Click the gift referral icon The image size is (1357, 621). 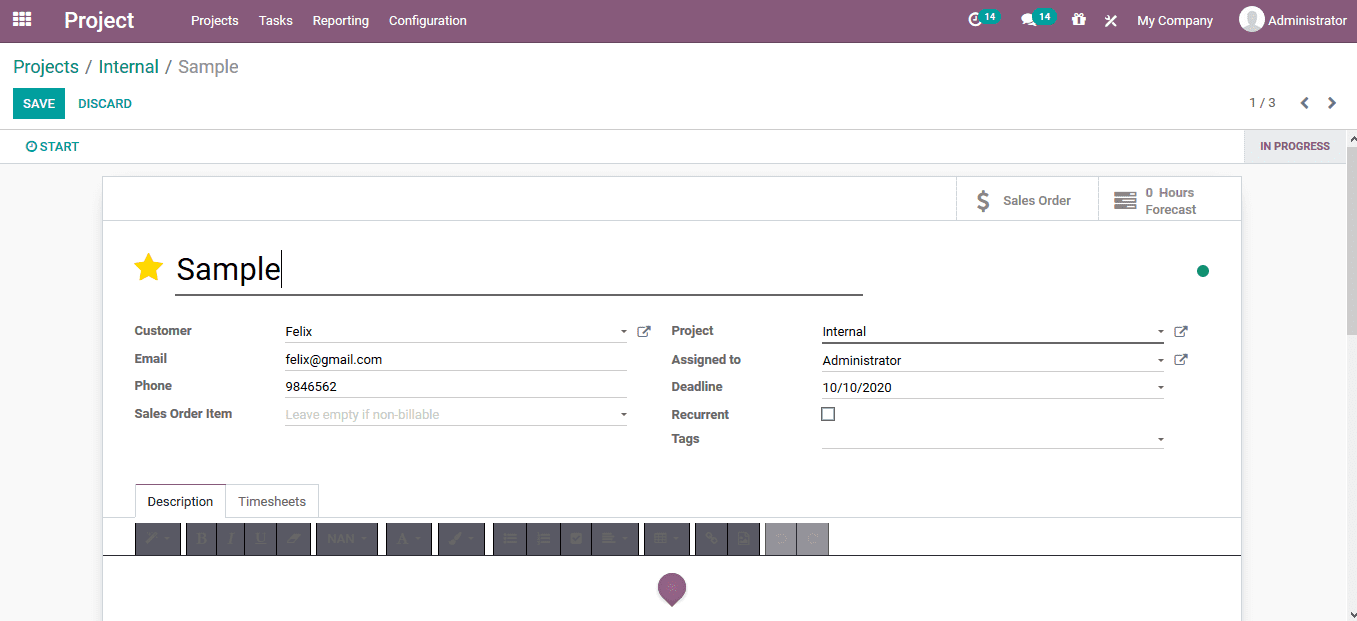click(1079, 19)
